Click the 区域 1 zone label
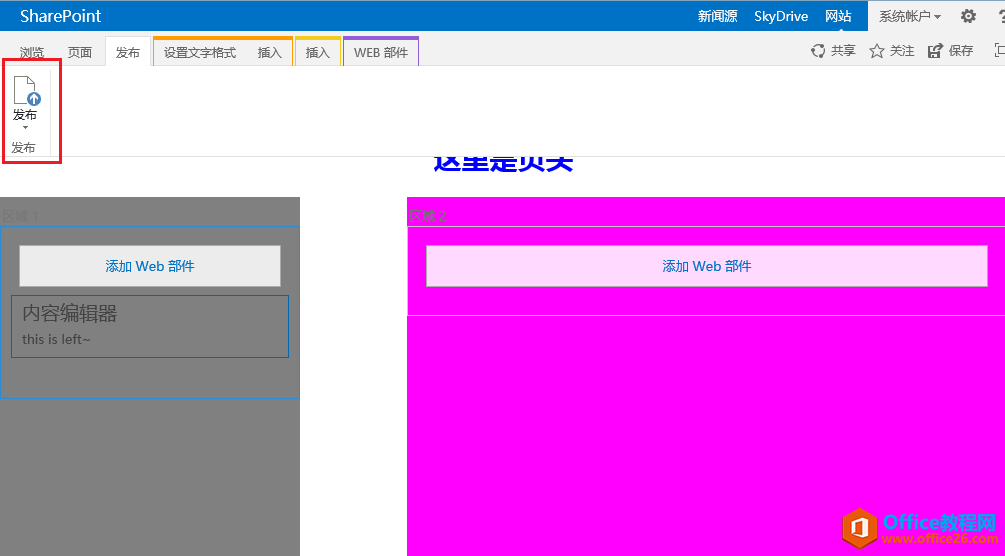Viewport: 1005px width, 556px height. [21, 216]
